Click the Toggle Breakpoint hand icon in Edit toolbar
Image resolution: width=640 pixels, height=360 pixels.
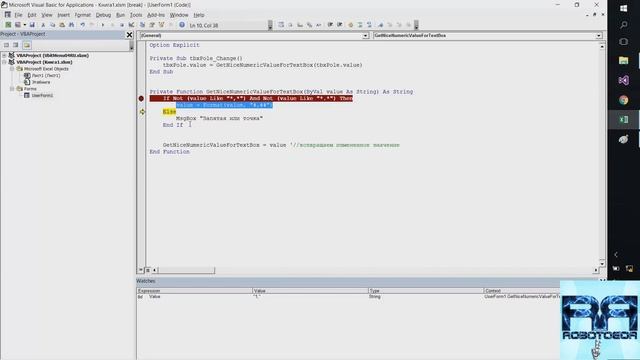tap(351, 25)
